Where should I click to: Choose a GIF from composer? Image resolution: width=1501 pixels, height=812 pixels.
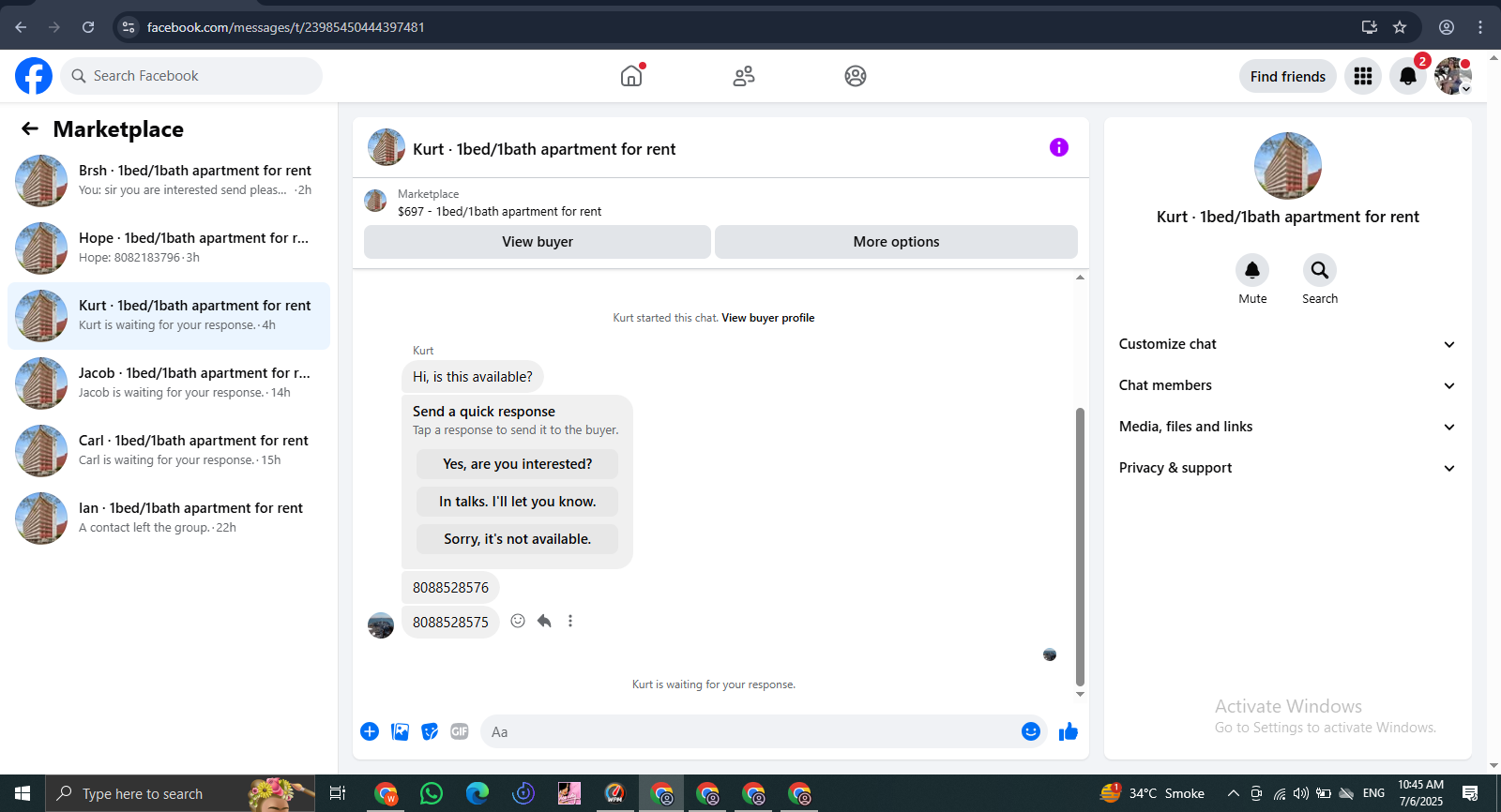click(460, 731)
